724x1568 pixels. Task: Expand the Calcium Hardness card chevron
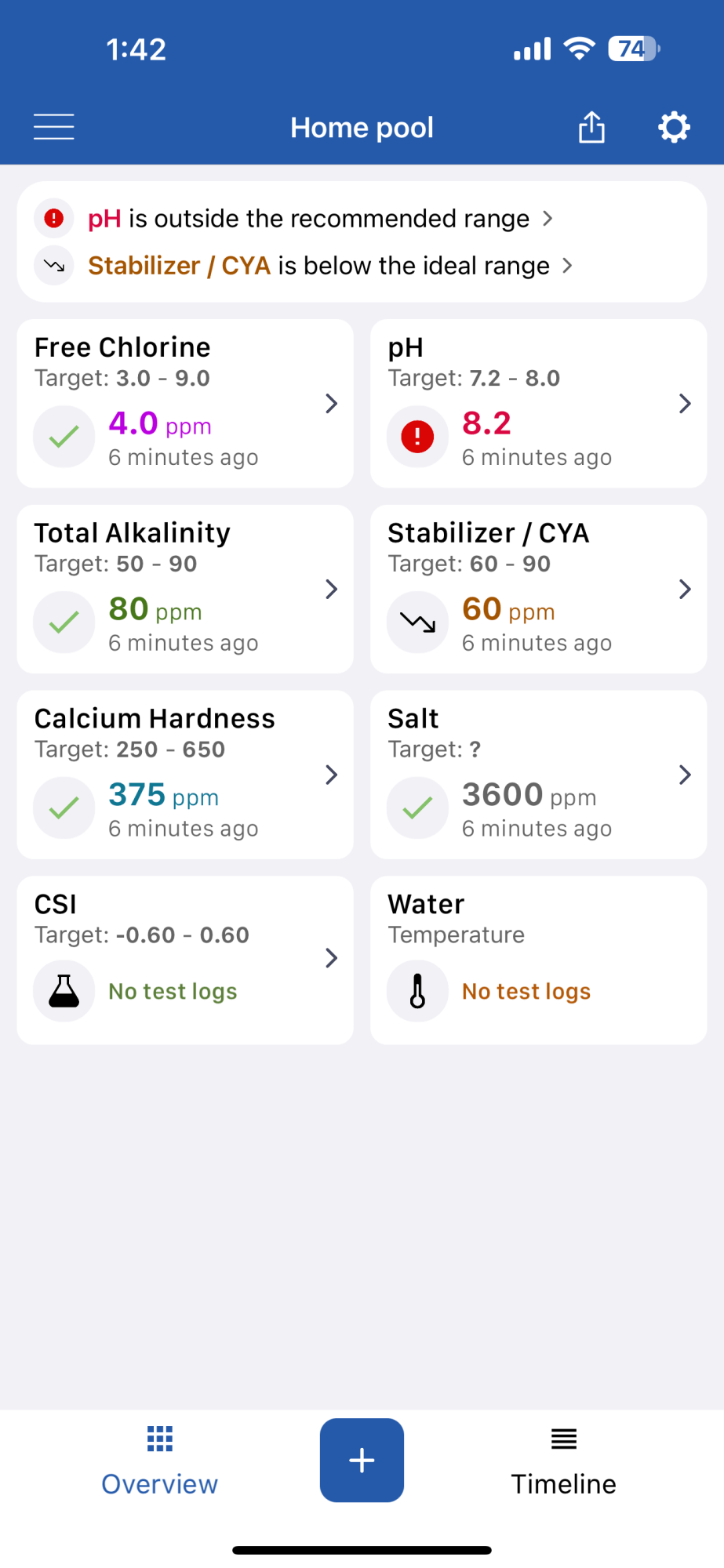click(x=332, y=775)
